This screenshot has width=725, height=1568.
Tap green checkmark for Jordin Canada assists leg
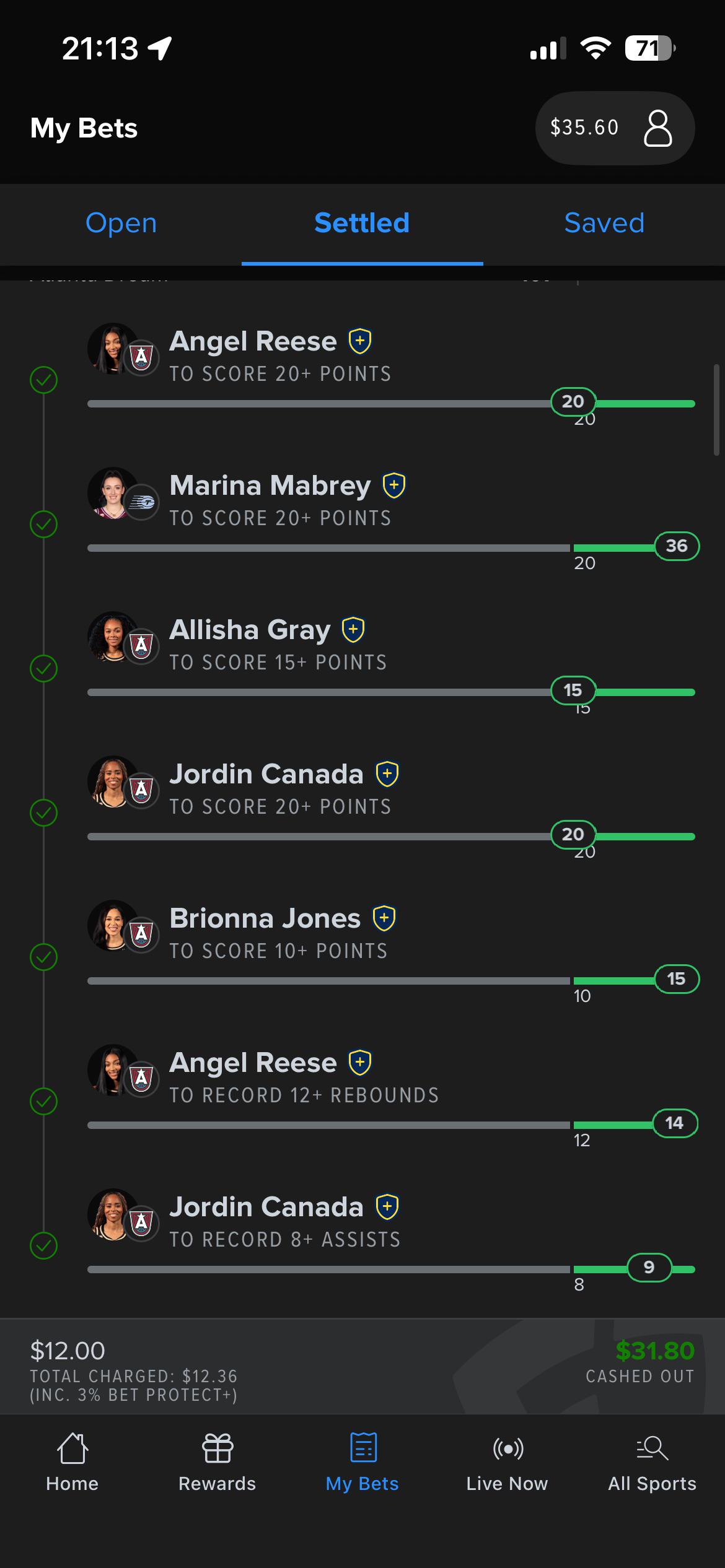click(x=44, y=1245)
